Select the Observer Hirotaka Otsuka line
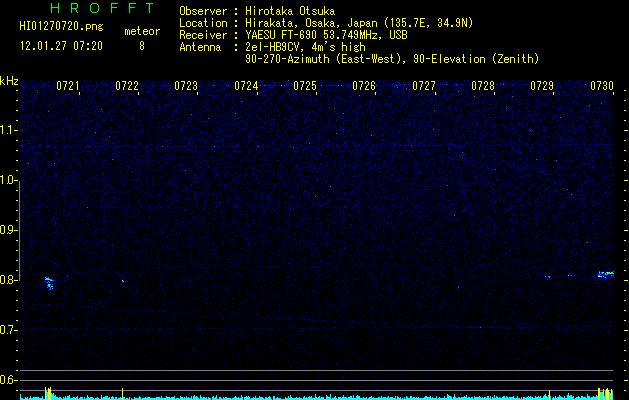629x400 pixels. 257,11
